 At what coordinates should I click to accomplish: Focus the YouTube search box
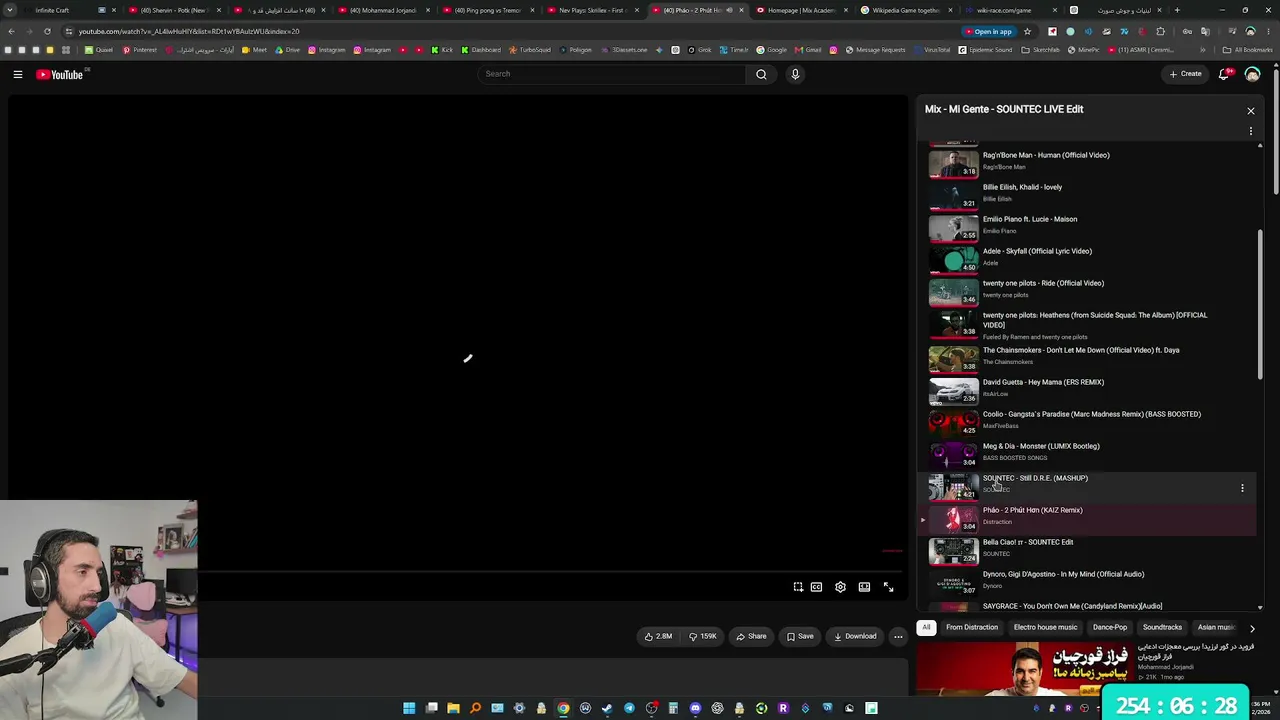612,74
